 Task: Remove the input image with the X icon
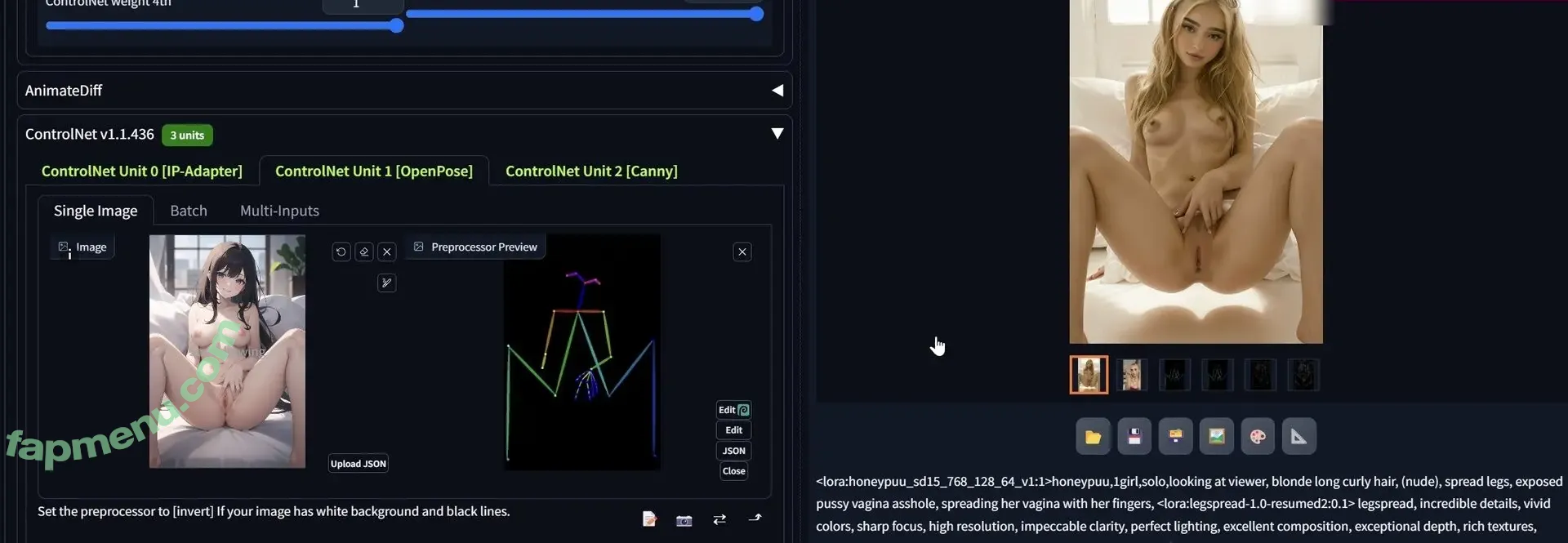387,251
